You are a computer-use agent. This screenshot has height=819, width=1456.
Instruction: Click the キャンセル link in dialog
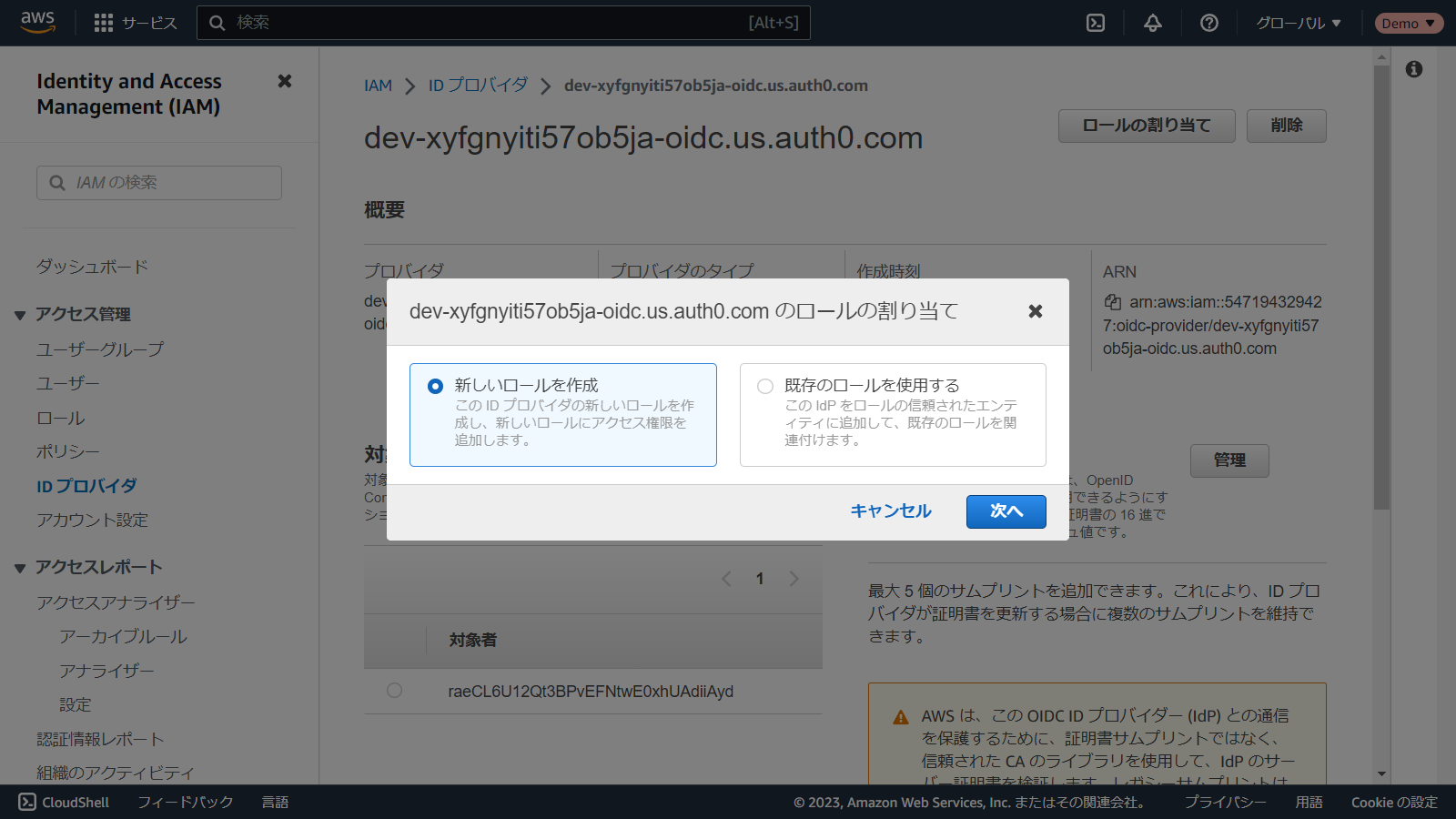[890, 511]
